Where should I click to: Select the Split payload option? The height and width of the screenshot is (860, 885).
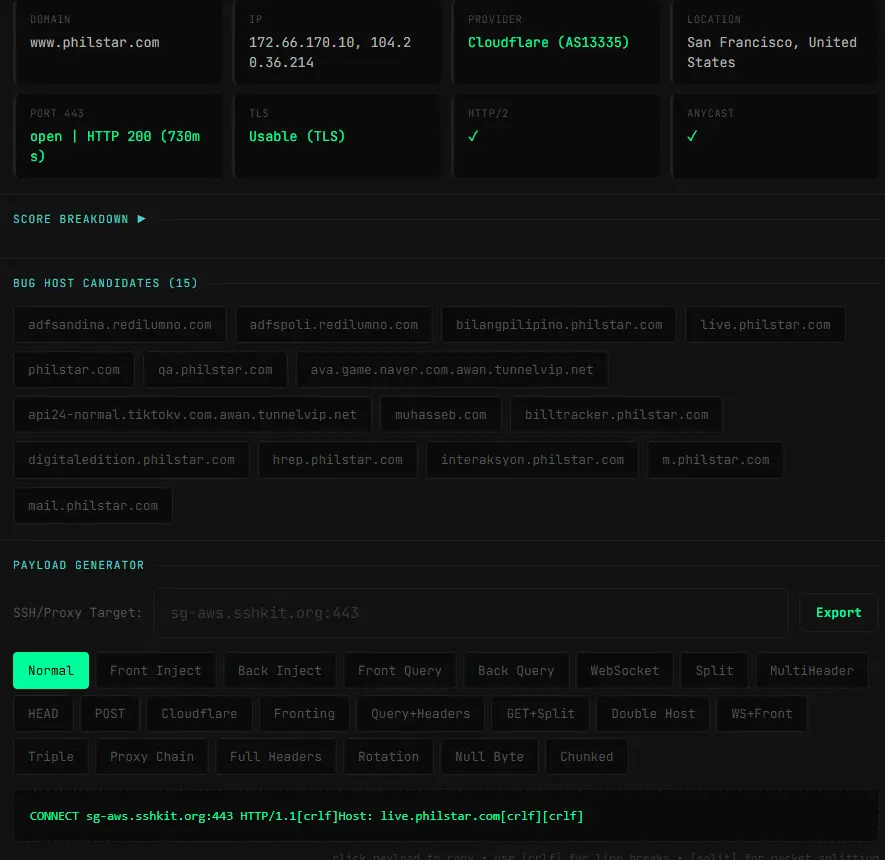715,670
